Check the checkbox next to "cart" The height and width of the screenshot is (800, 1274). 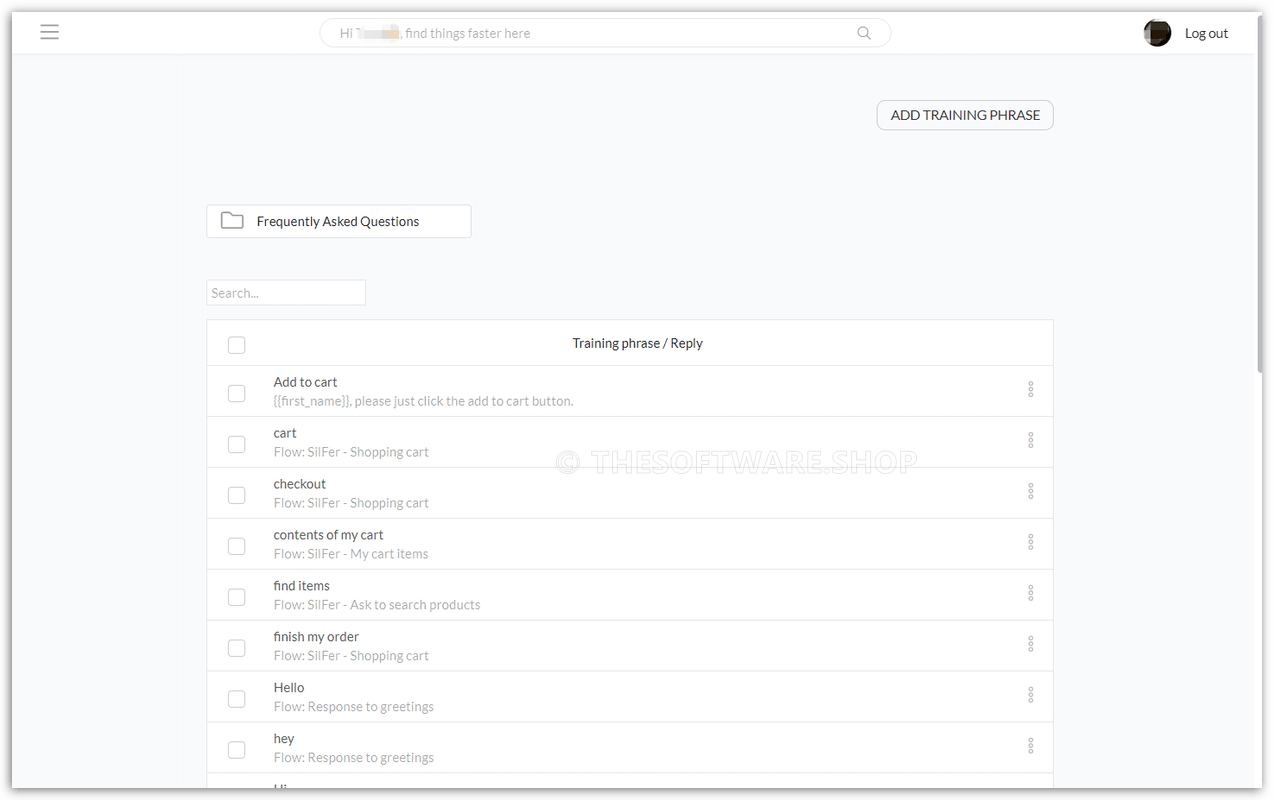click(x=236, y=444)
